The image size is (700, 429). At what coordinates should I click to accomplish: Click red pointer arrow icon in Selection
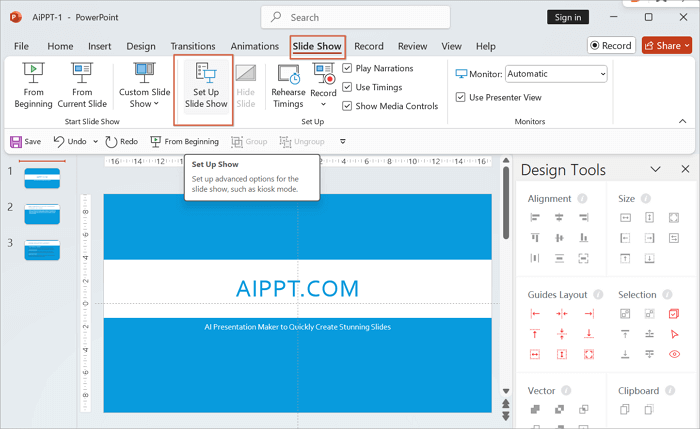pyautogui.click(x=674, y=334)
